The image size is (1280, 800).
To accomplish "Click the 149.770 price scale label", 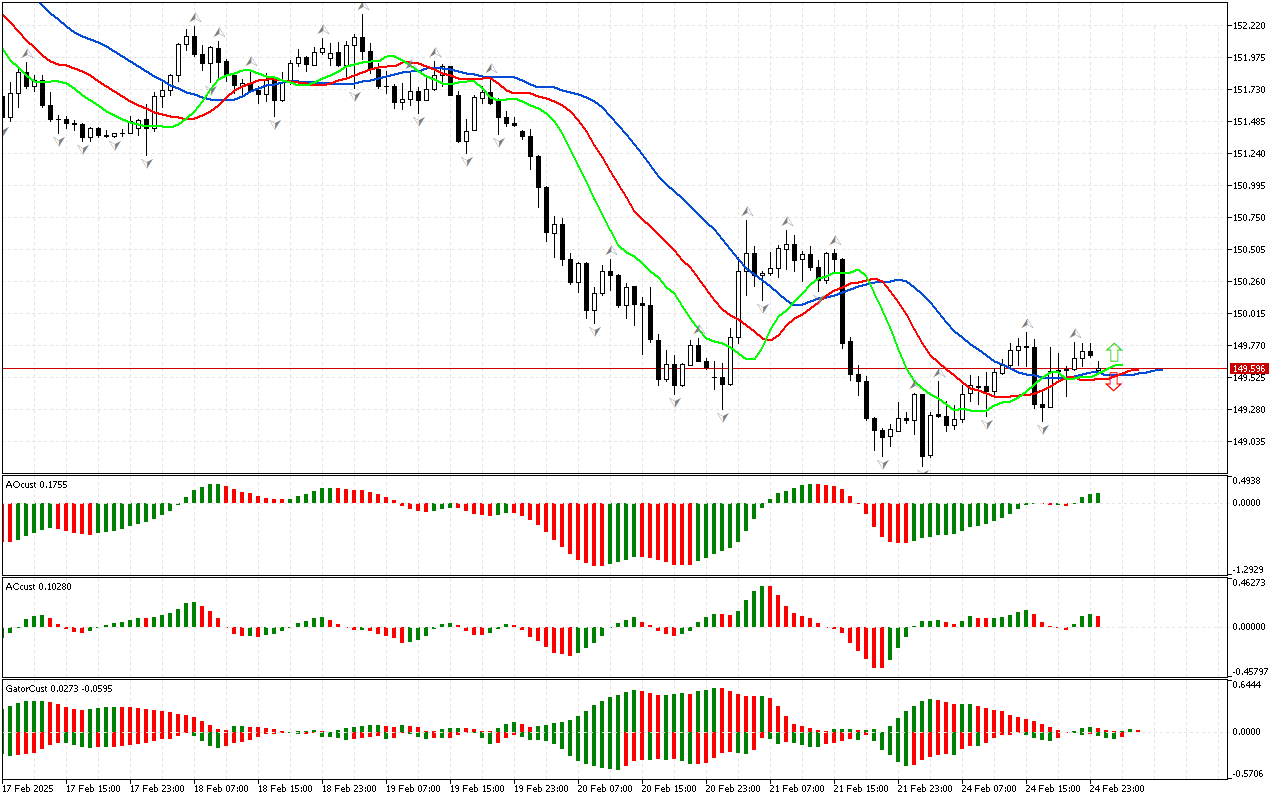I will click(1250, 346).
